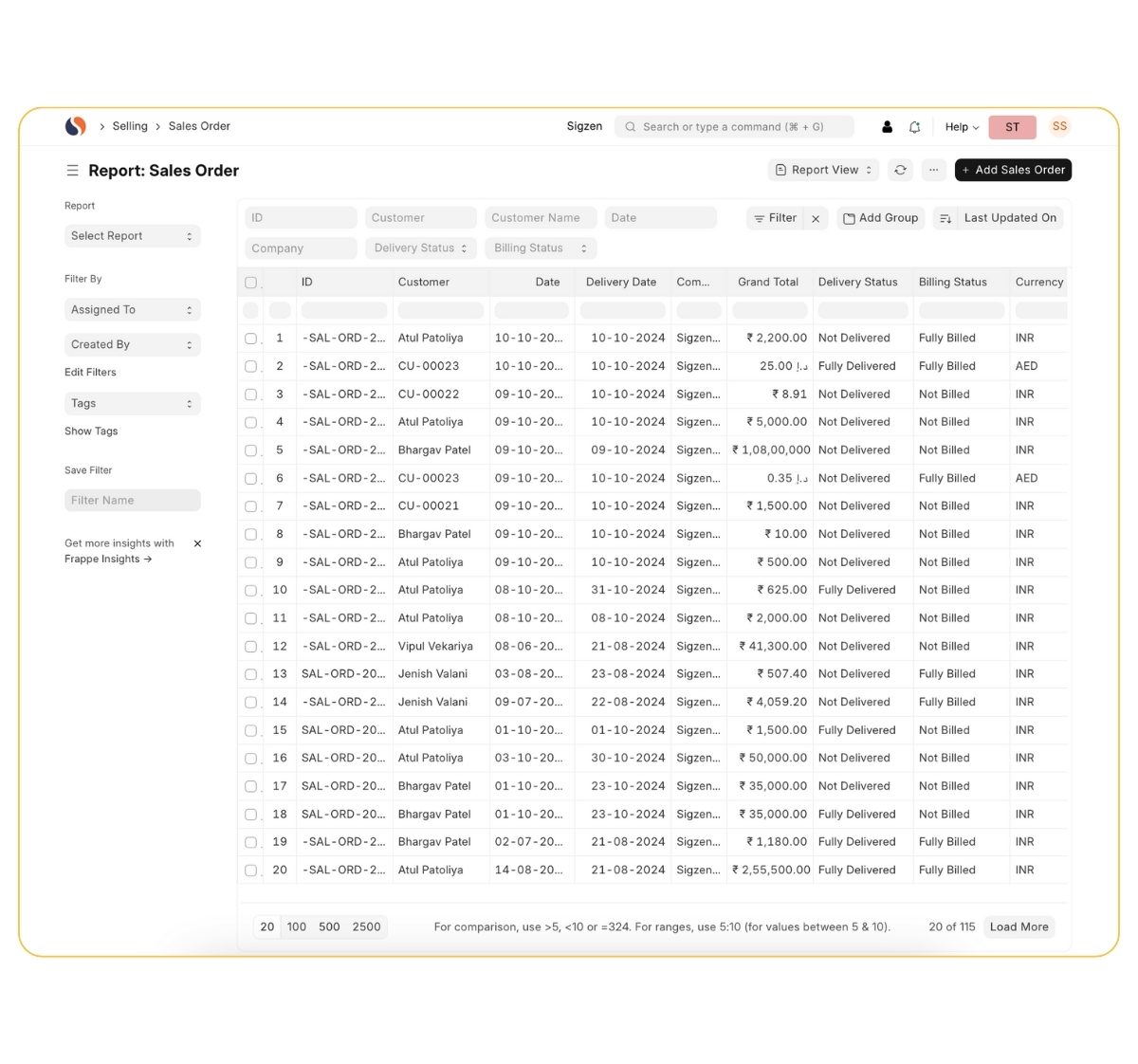Open the three-dot more options menu
The height and width of the screenshot is (1064, 1138).
click(x=933, y=170)
